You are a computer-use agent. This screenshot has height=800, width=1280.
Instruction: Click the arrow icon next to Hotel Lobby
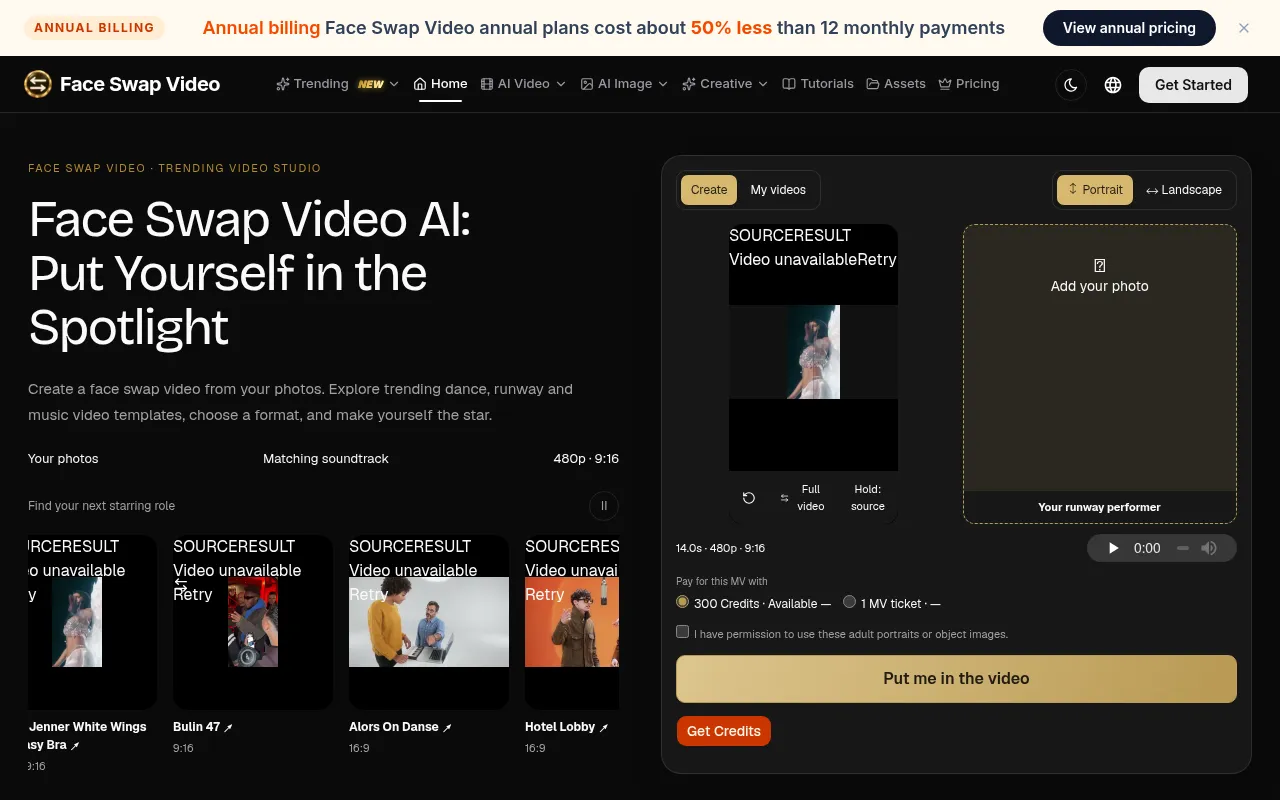[x=604, y=728]
